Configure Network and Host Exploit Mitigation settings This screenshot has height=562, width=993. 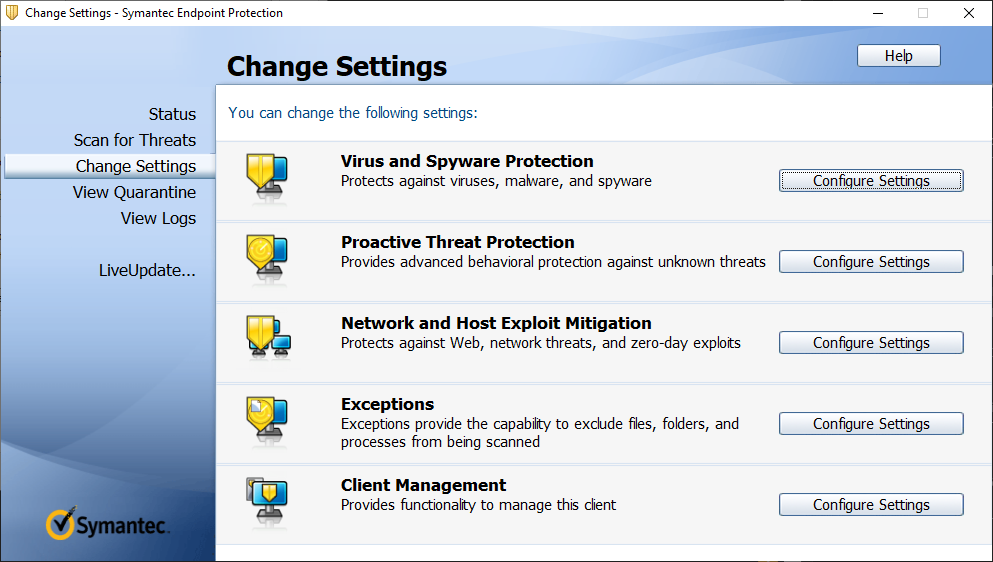871,343
